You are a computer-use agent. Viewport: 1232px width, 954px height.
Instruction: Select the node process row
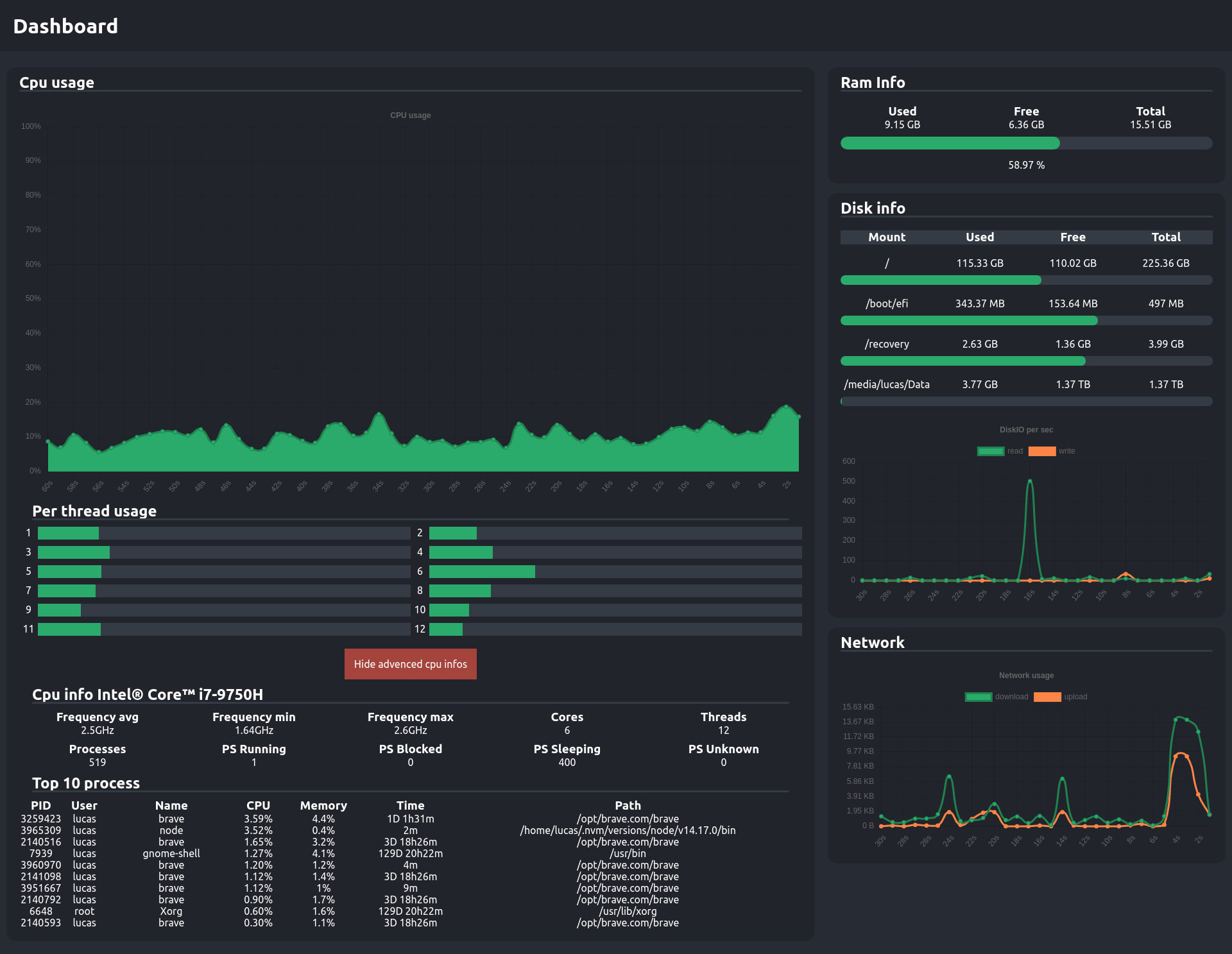coord(171,830)
